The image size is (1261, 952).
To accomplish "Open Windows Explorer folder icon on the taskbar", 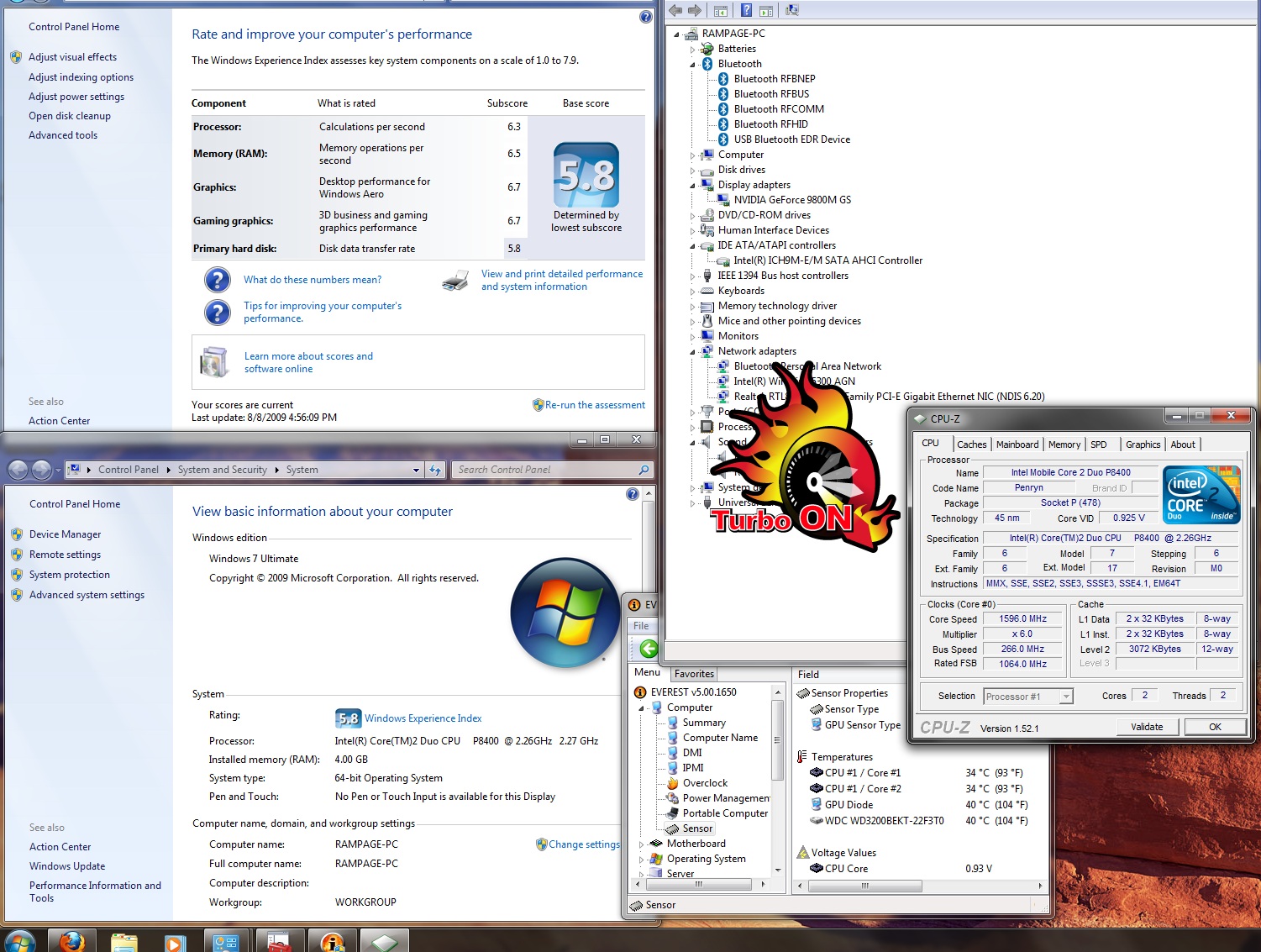I will pos(124,941).
